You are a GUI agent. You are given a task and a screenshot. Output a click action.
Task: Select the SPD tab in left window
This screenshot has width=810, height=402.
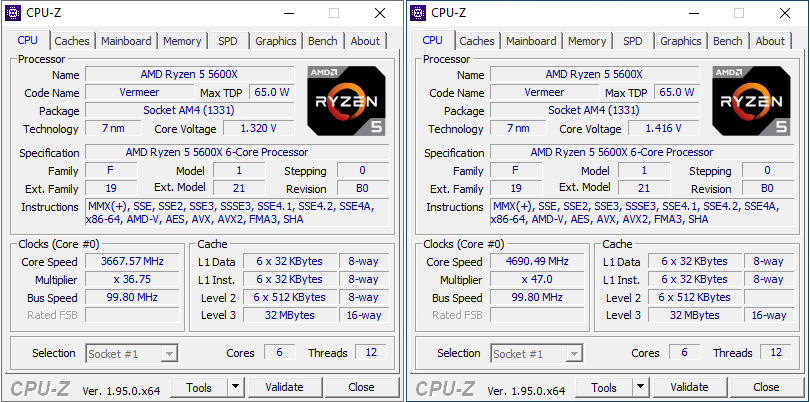(227, 41)
